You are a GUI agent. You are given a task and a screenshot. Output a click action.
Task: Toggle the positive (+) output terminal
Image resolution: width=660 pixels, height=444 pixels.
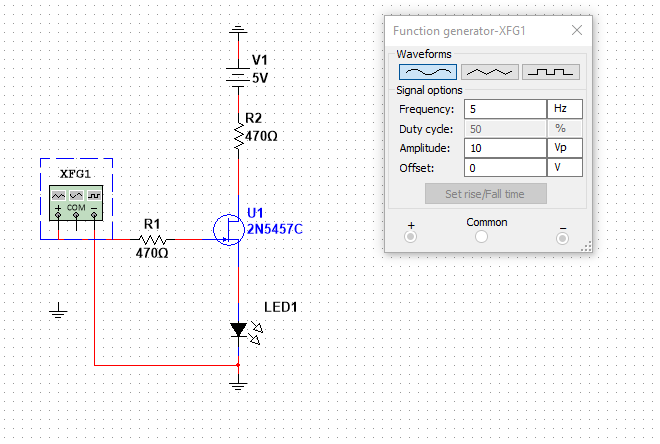(410, 237)
